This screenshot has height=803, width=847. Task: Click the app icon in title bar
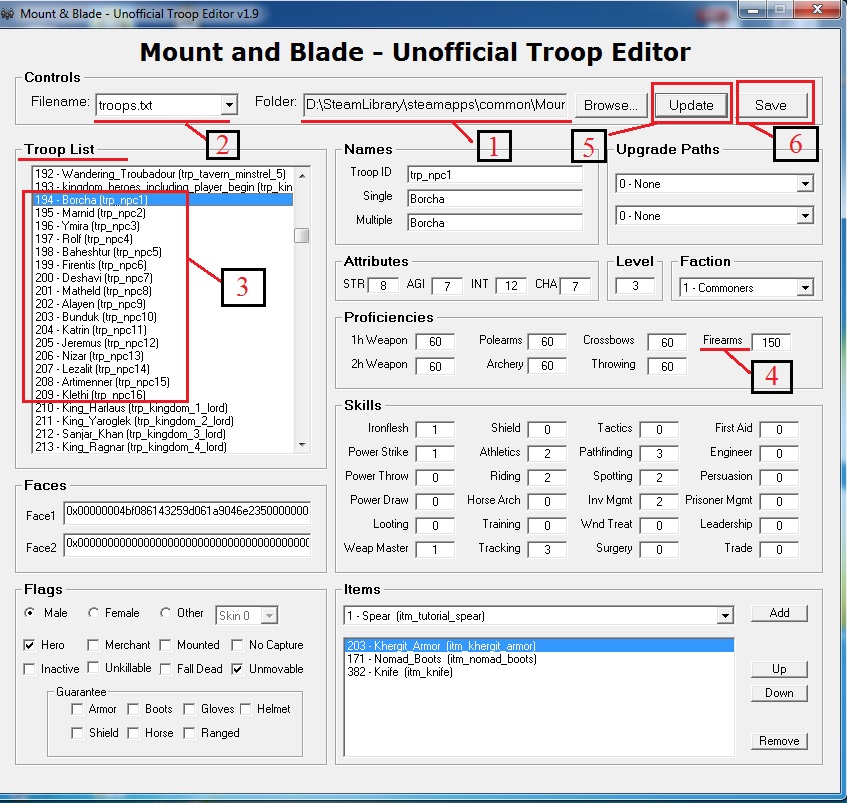coord(8,14)
